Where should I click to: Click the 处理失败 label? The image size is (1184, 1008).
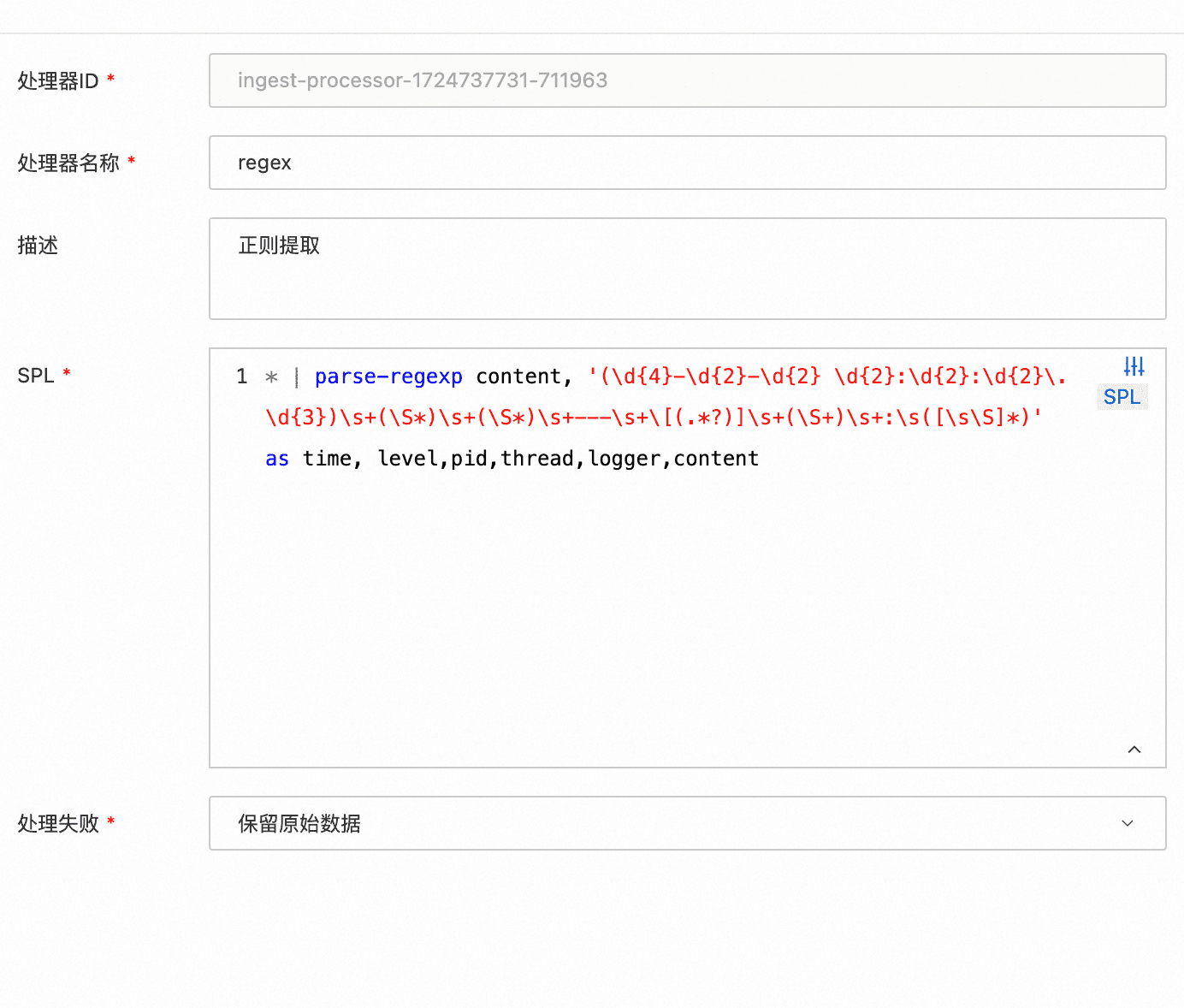point(58,824)
